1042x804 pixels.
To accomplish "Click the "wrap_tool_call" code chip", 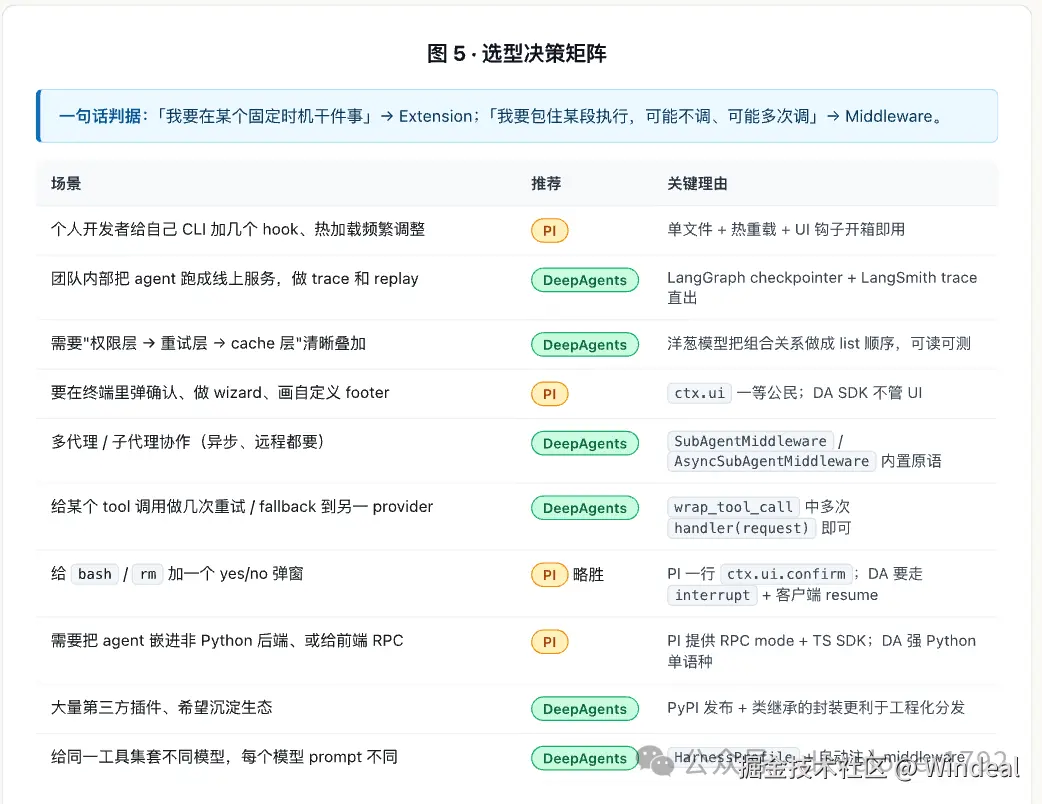I will point(733,506).
